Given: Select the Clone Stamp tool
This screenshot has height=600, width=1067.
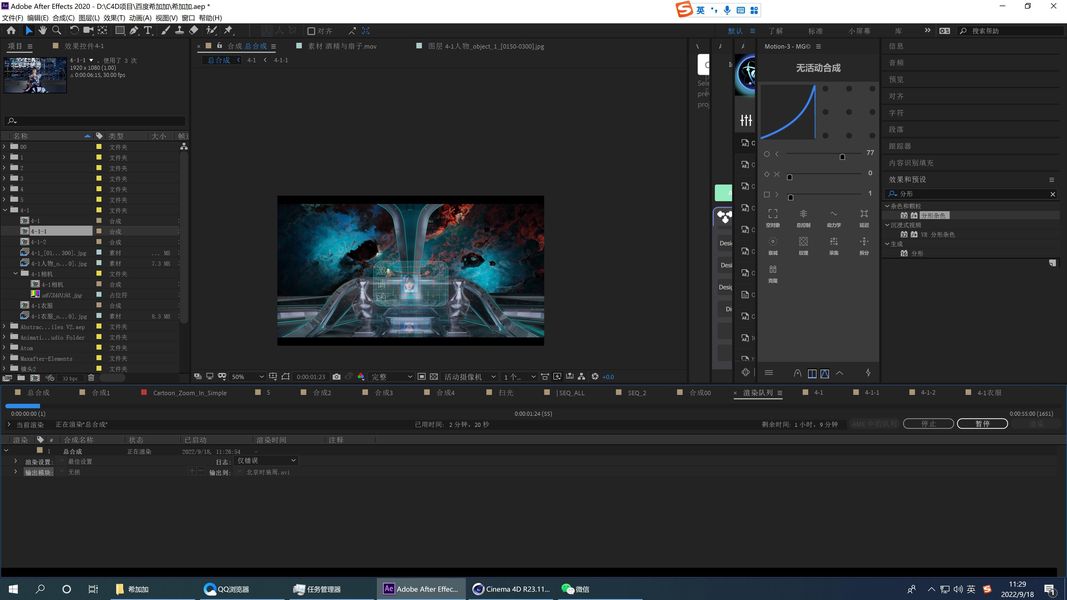Looking at the screenshot, I should click(x=179, y=31).
